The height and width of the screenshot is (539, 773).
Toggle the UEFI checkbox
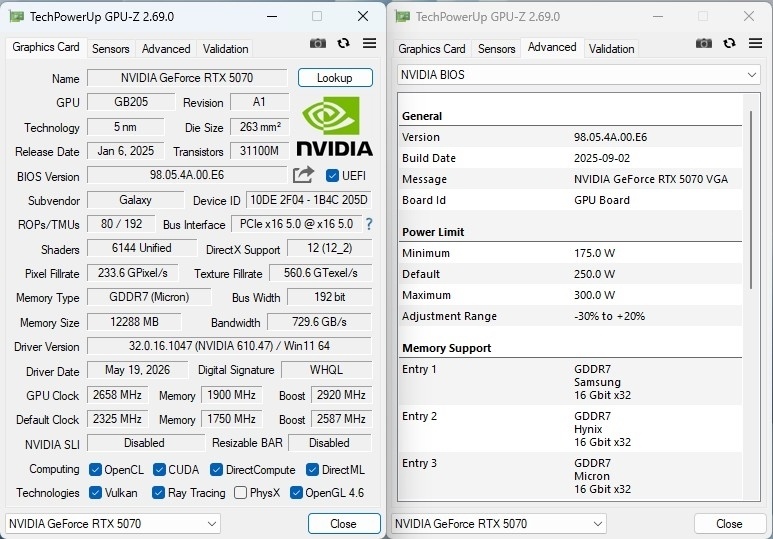[x=332, y=176]
